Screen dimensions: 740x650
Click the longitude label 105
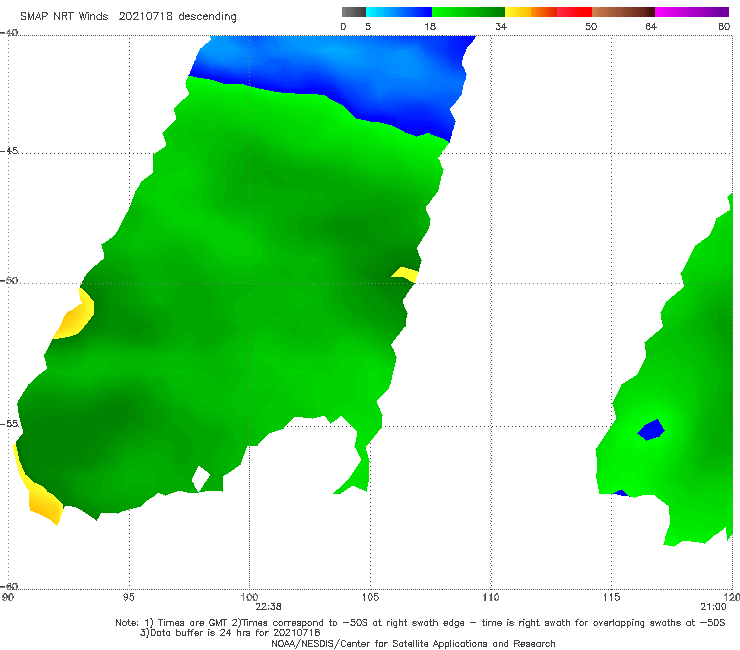pos(370,598)
